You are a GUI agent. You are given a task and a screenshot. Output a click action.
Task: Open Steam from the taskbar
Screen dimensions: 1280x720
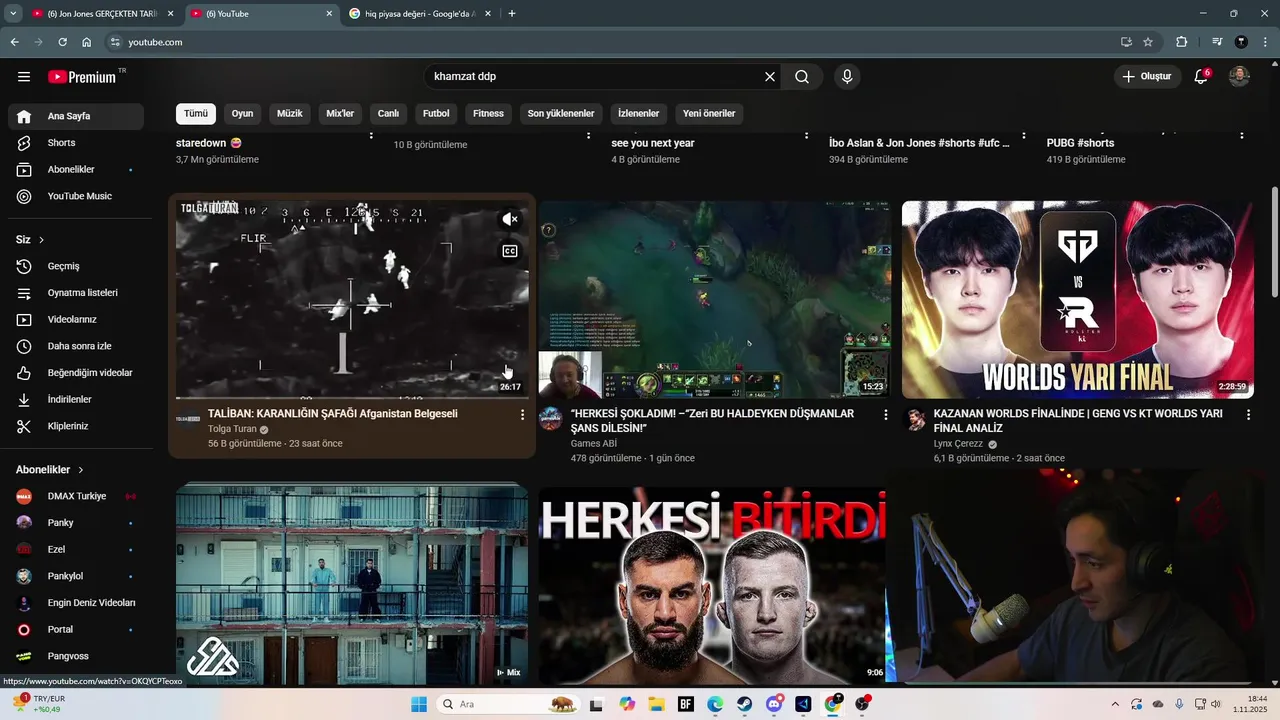tap(745, 704)
